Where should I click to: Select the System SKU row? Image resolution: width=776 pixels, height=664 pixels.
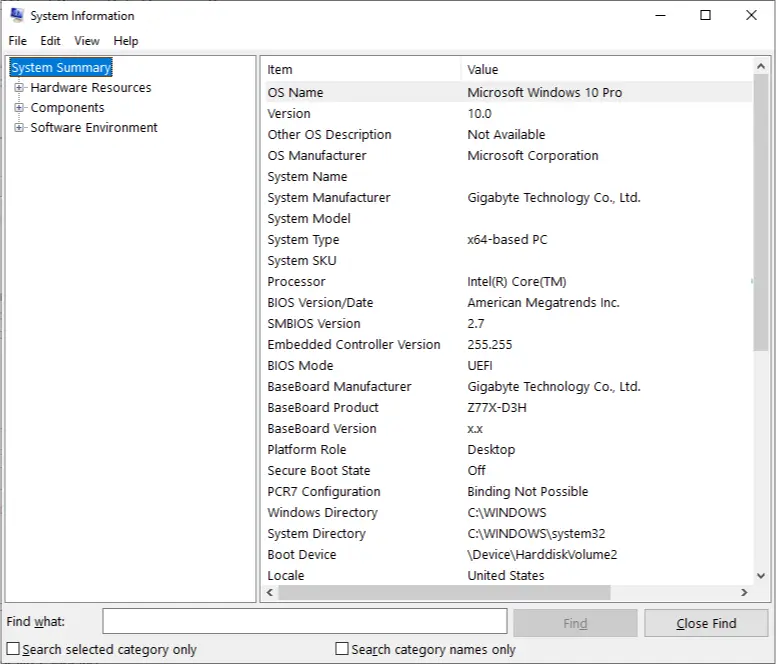tap(507, 261)
